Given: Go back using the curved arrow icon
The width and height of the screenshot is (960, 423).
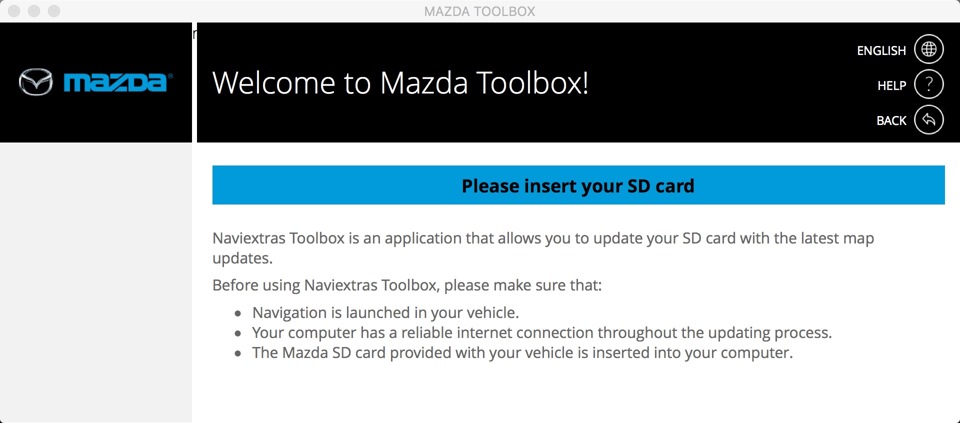Looking at the screenshot, I should click(929, 121).
